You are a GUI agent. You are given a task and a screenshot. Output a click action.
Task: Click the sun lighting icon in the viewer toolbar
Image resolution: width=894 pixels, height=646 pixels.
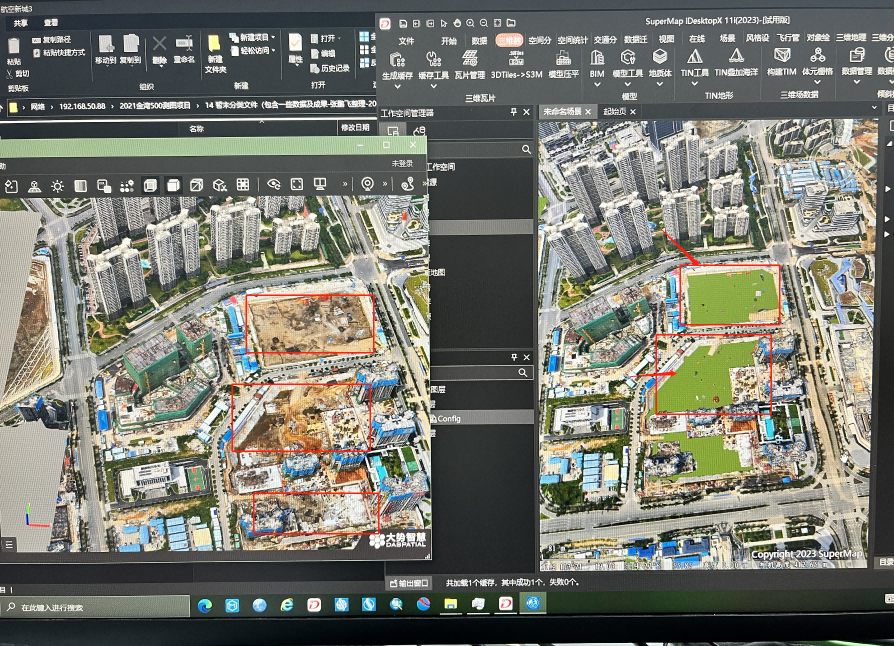tap(57, 186)
